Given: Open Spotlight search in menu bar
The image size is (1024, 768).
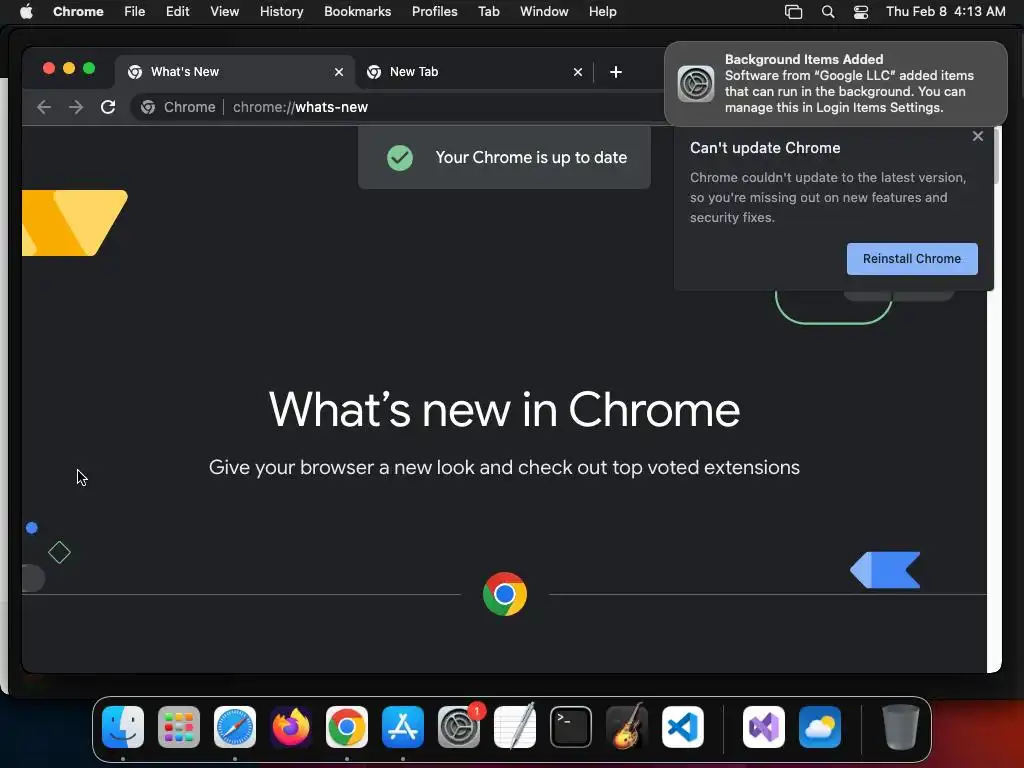Looking at the screenshot, I should click(x=827, y=12).
